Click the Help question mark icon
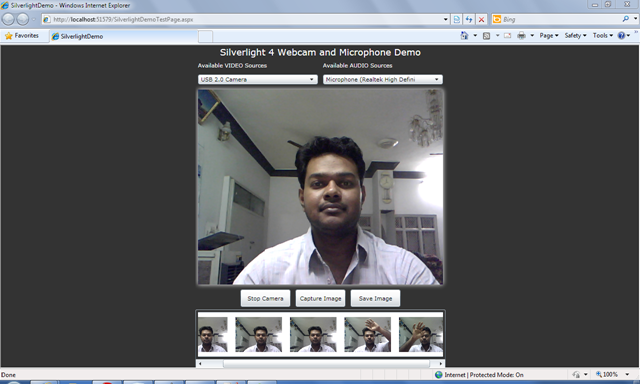This screenshot has height=384, width=640. (x=621, y=36)
